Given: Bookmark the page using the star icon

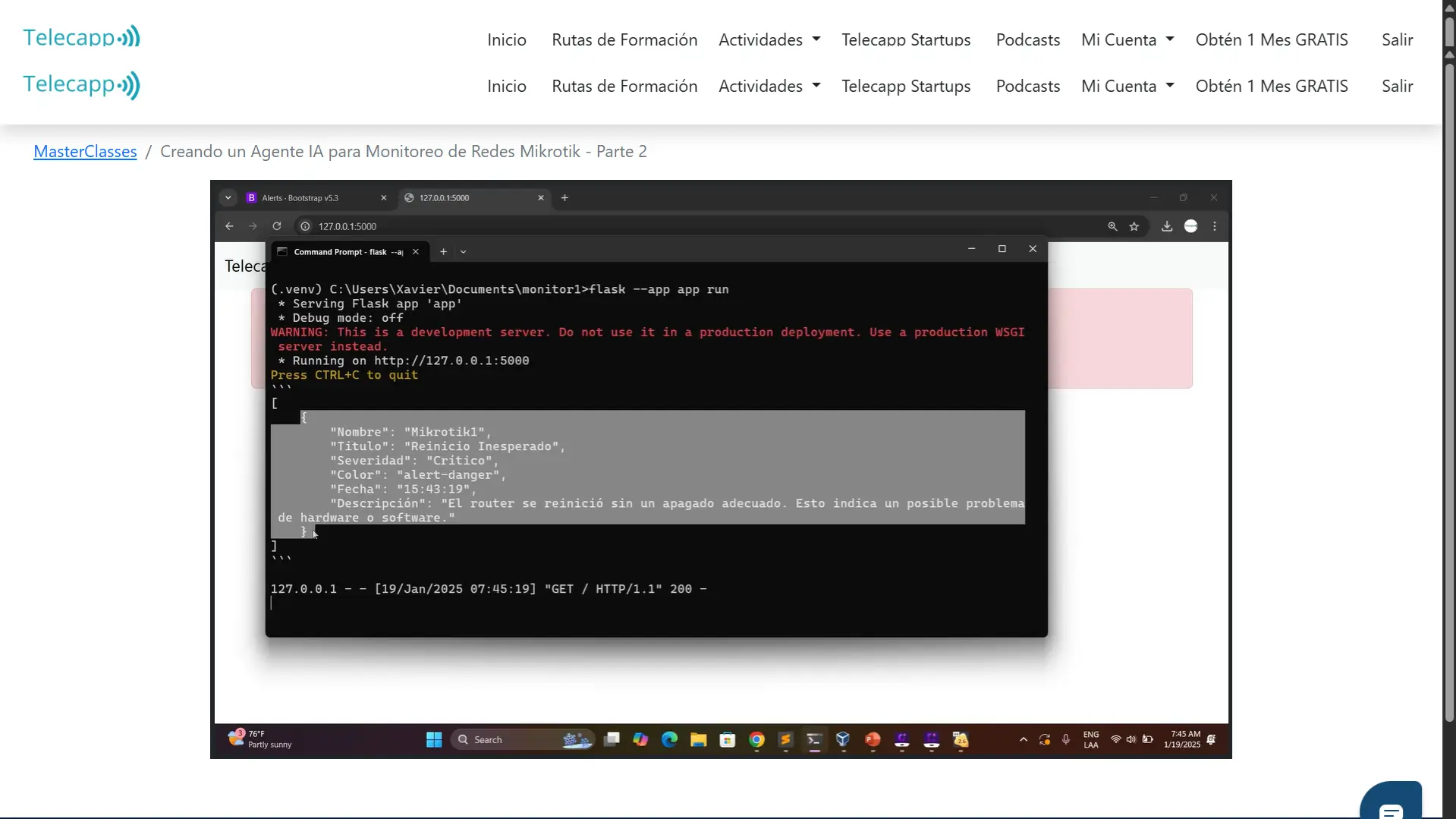Looking at the screenshot, I should point(1134,225).
